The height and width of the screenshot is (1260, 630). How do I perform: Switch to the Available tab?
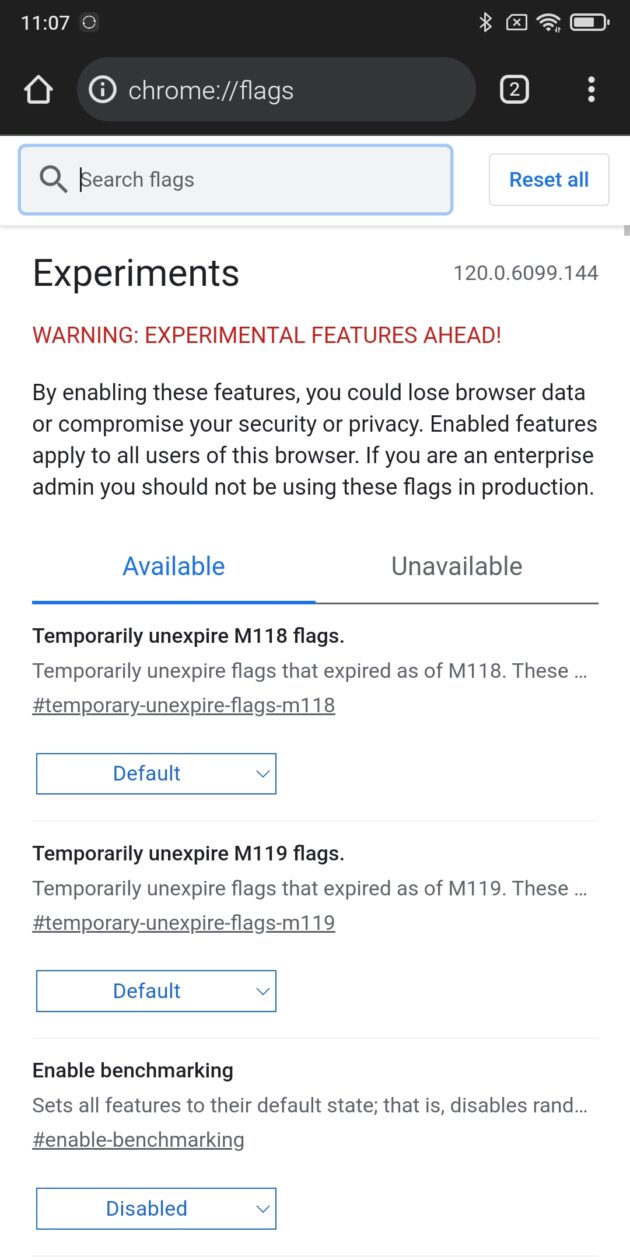tap(174, 566)
